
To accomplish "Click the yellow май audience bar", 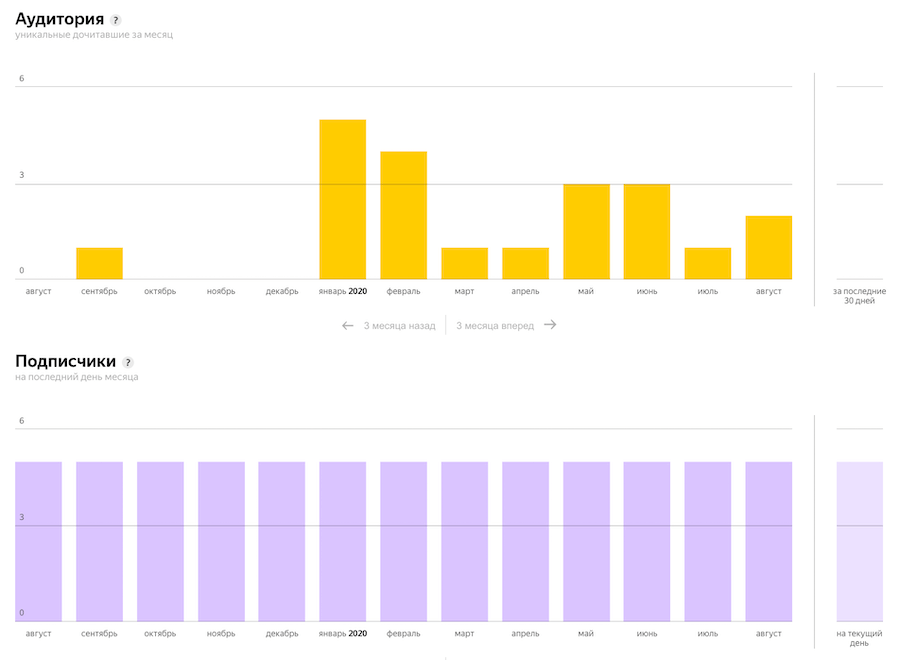I will pyautogui.click(x=586, y=232).
